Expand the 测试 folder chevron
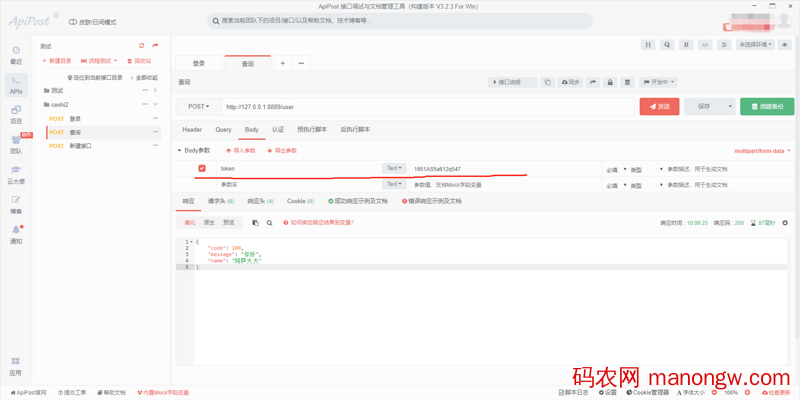 155,91
